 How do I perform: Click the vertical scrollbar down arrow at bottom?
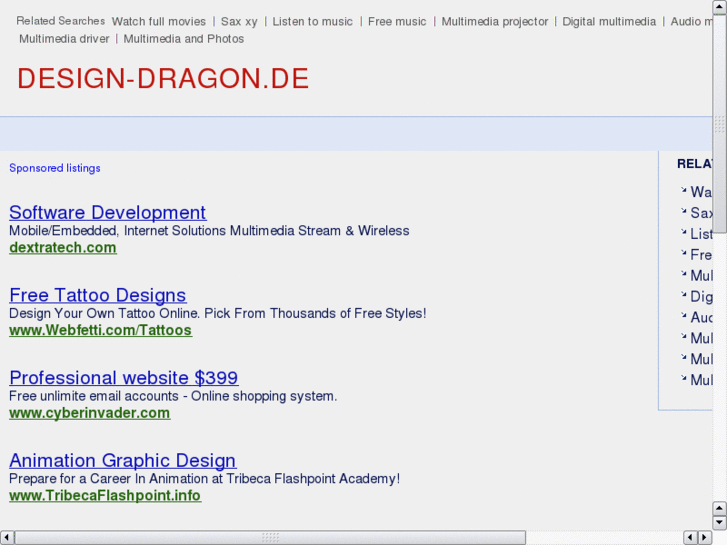[720, 522]
